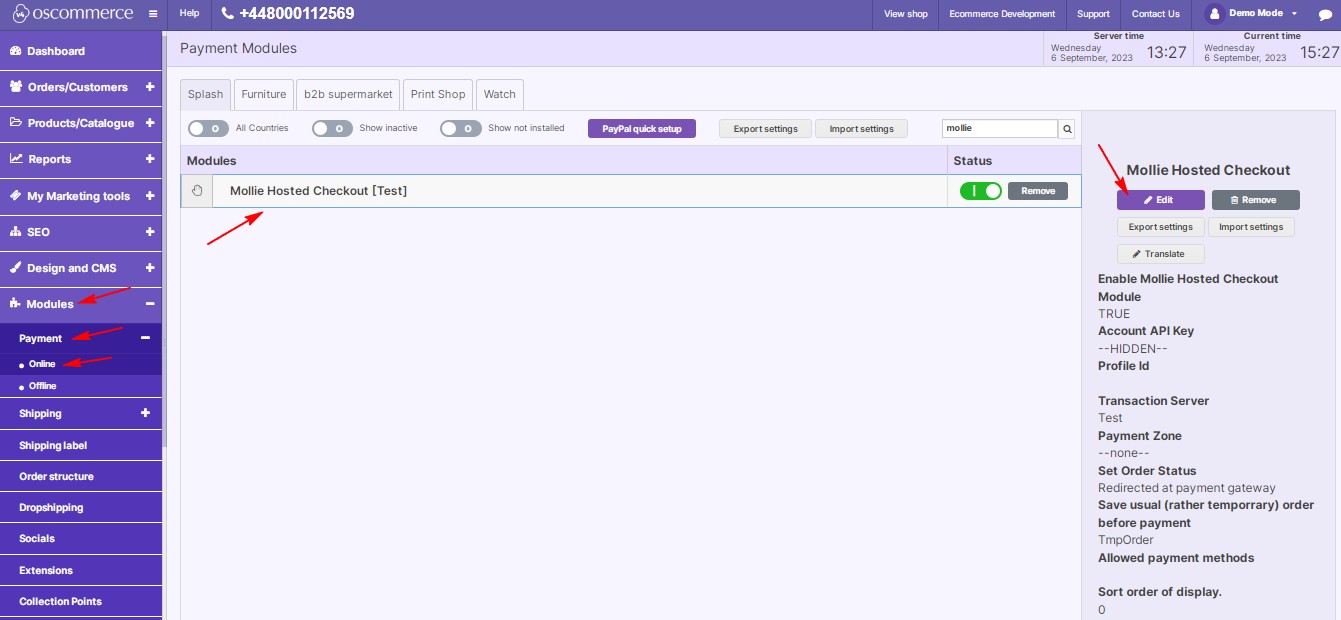
Task: Expand Reports plus sign
Action: 150,159
